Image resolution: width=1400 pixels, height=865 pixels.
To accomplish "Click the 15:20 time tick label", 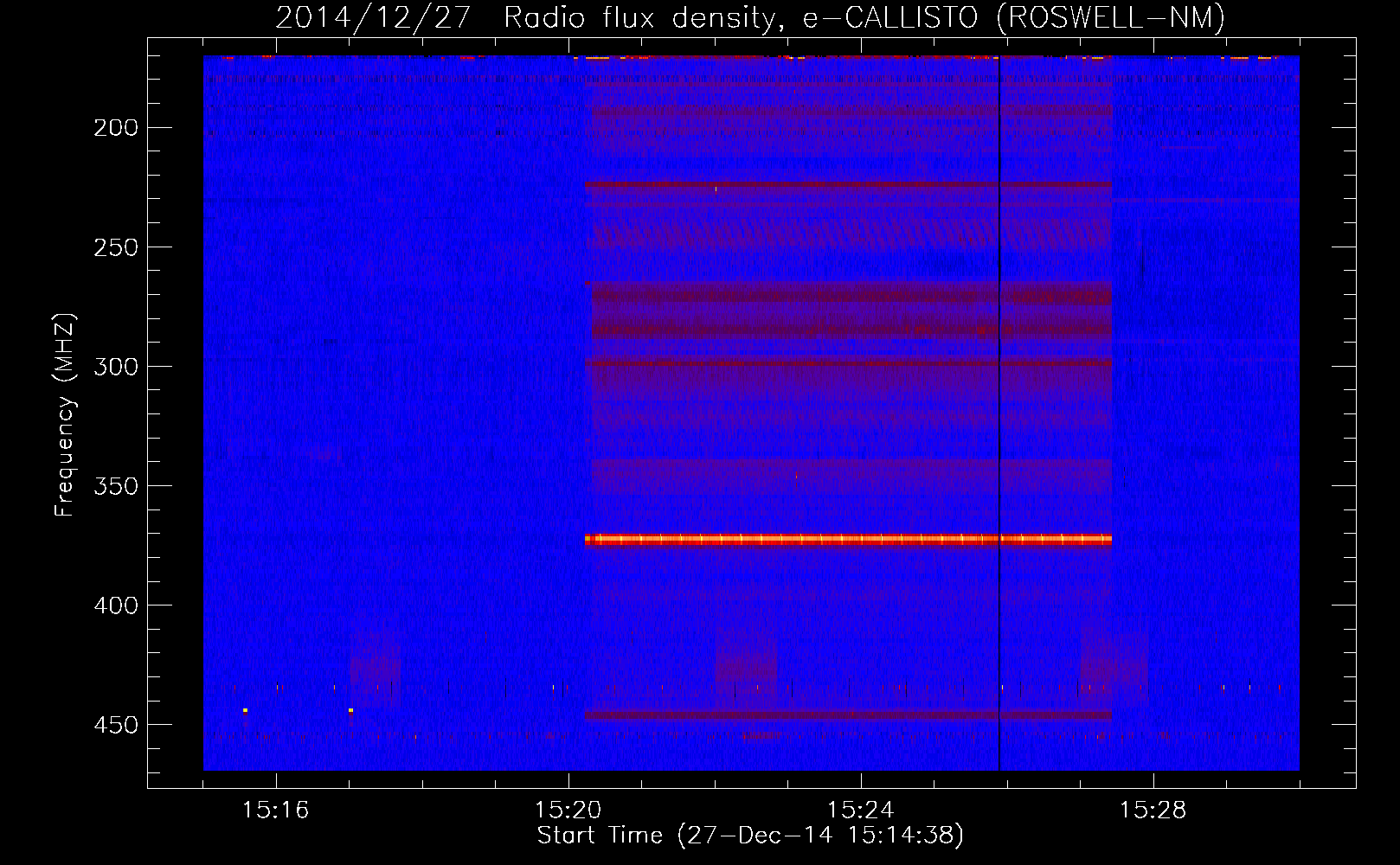I will [x=568, y=811].
